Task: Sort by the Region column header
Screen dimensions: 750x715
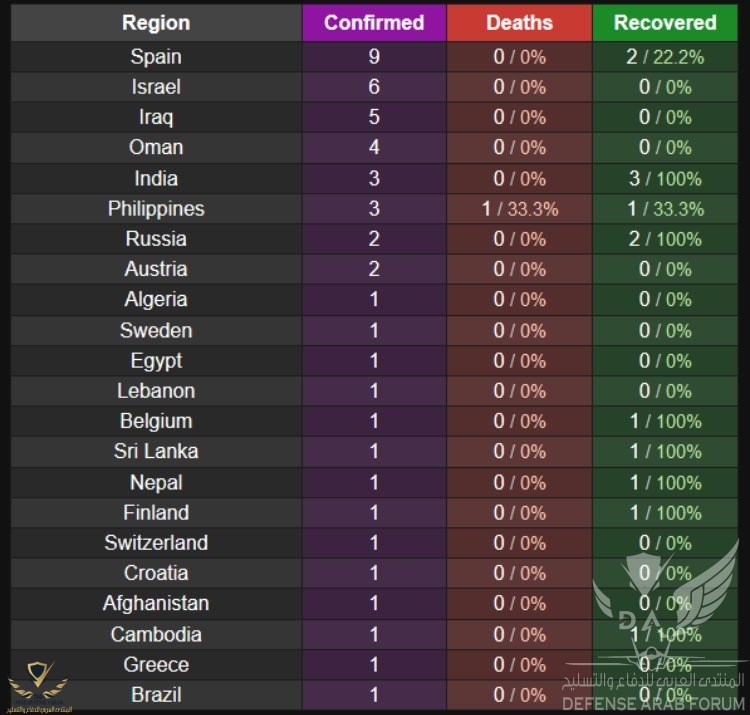Action: (156, 23)
